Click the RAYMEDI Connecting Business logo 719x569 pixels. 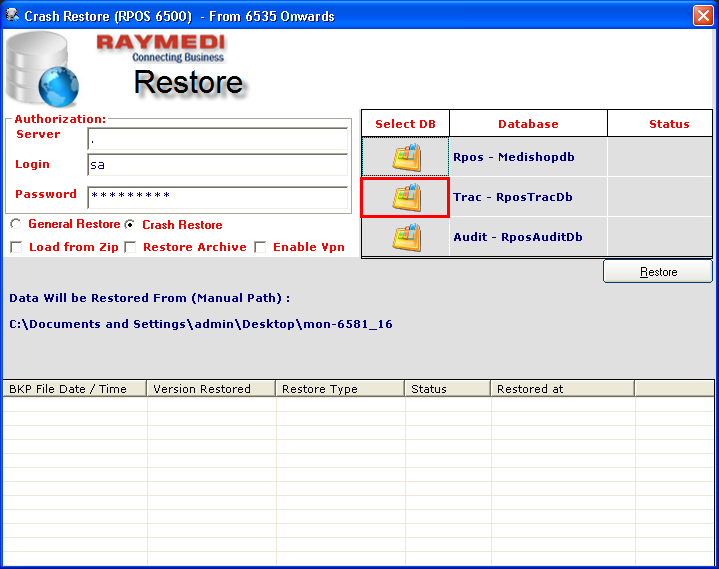click(x=161, y=48)
